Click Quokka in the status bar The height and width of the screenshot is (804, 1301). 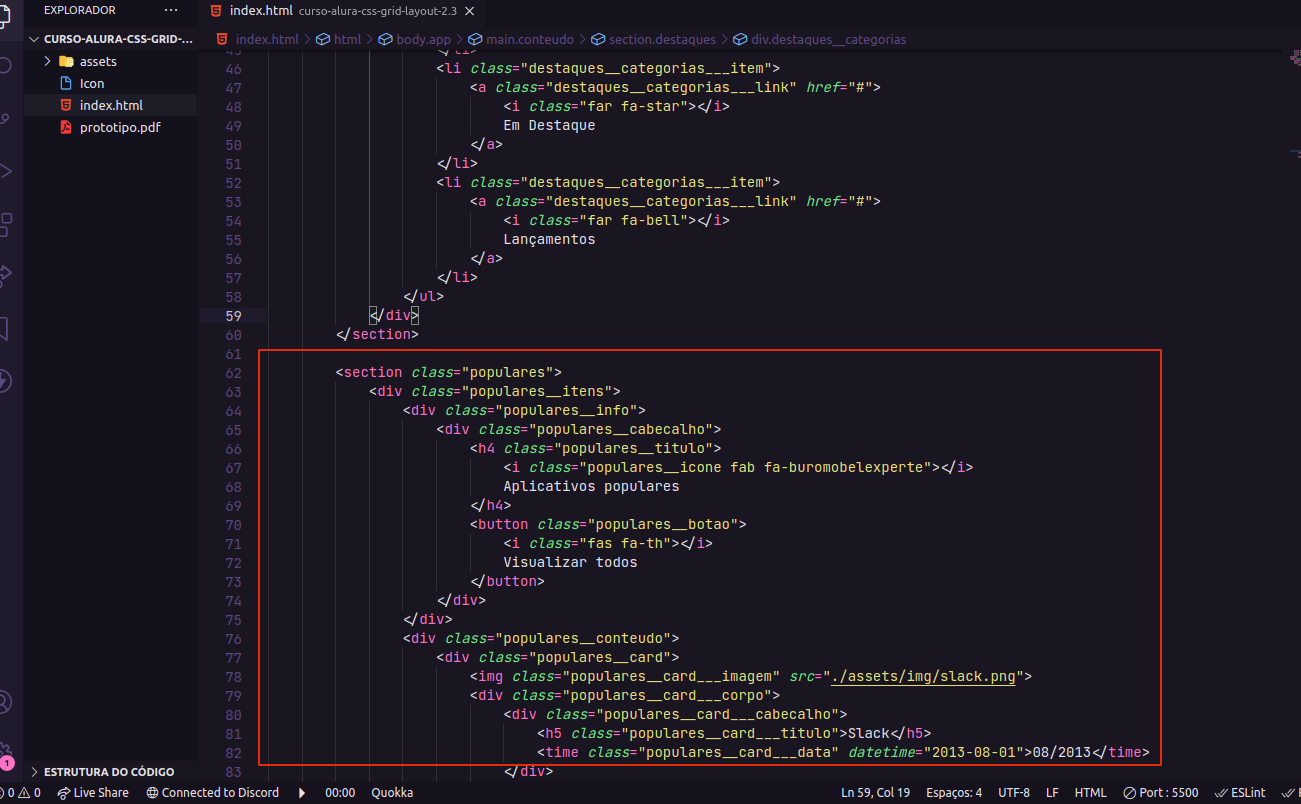pos(392,793)
